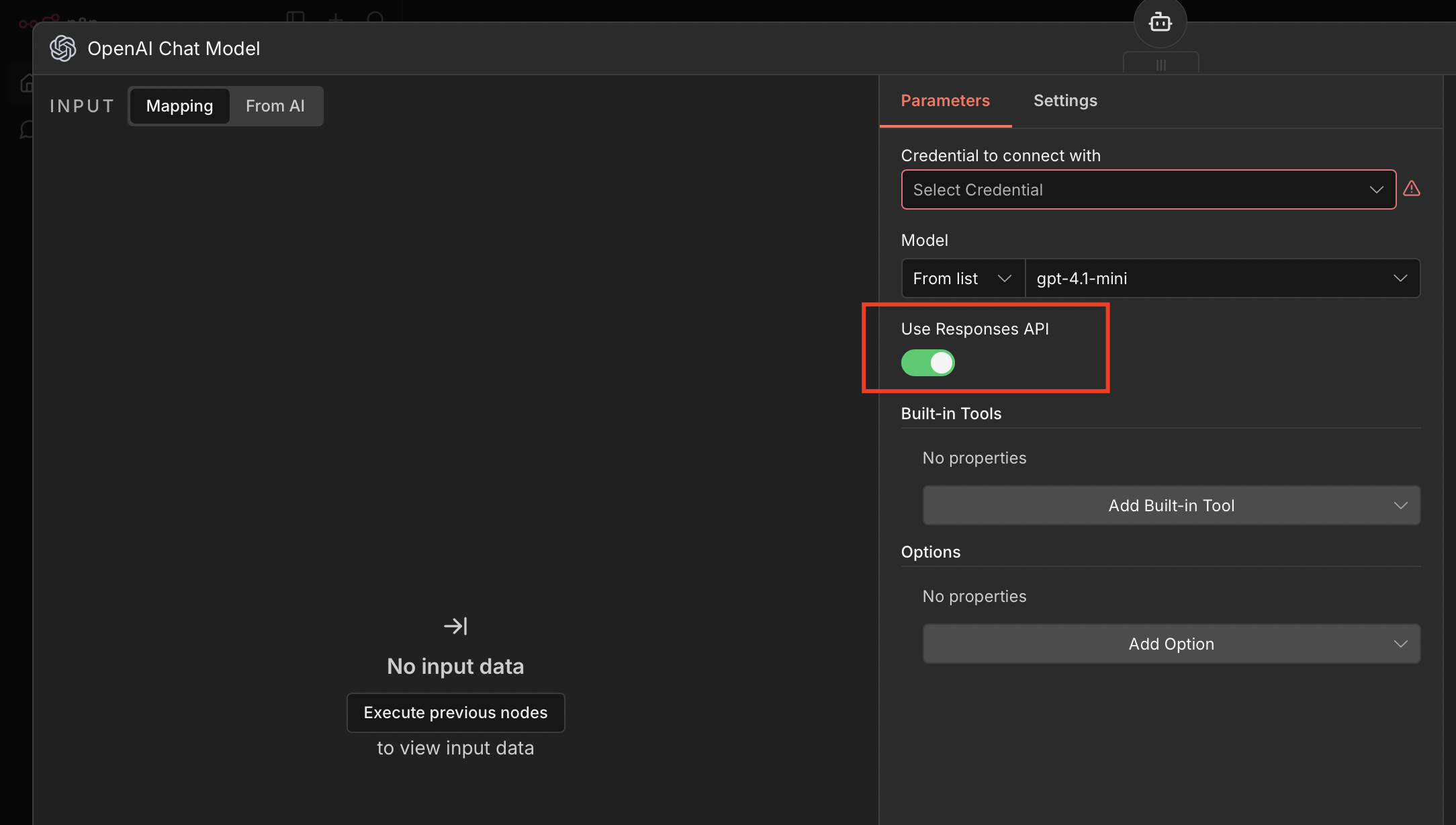This screenshot has height=825, width=1456.
Task: Click the dimmed home icon in sidebar
Action: point(27,83)
